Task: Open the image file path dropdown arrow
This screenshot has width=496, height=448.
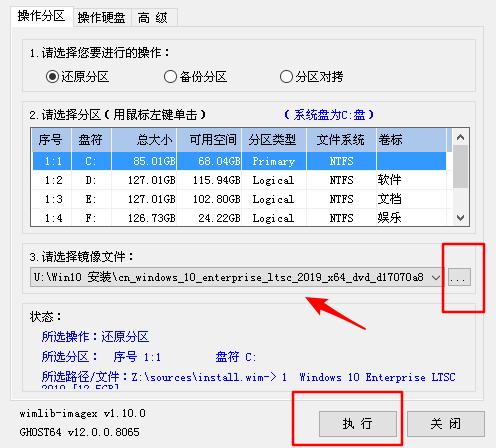Action: click(435, 277)
